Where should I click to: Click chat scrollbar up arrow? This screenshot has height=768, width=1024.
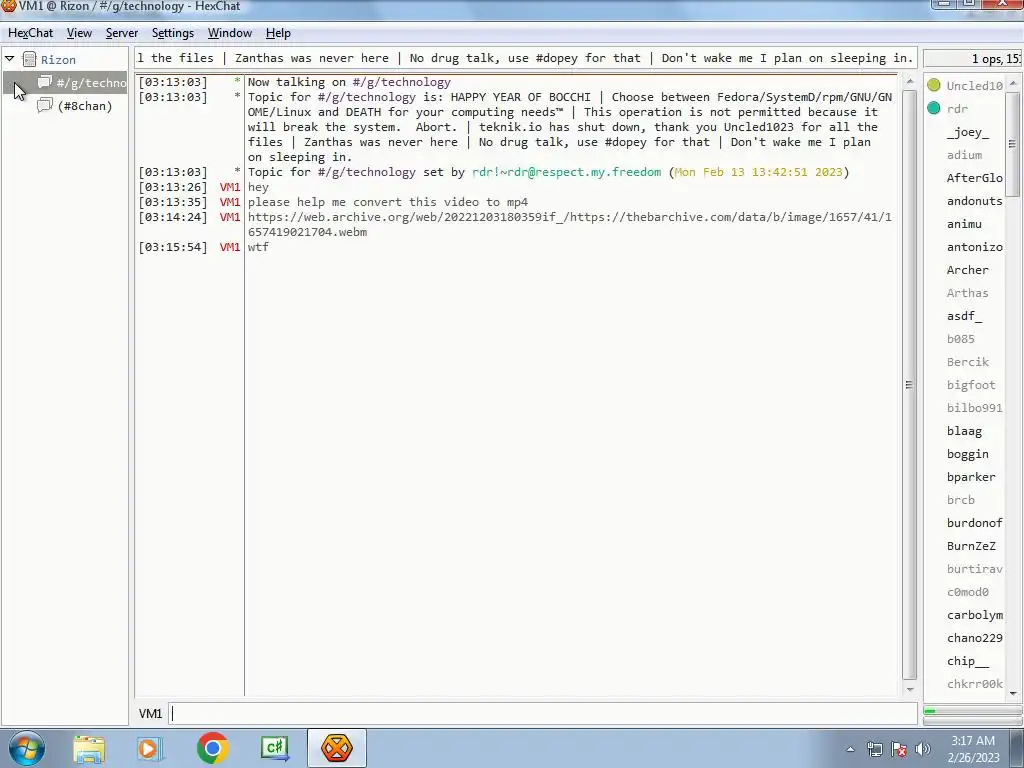point(909,81)
